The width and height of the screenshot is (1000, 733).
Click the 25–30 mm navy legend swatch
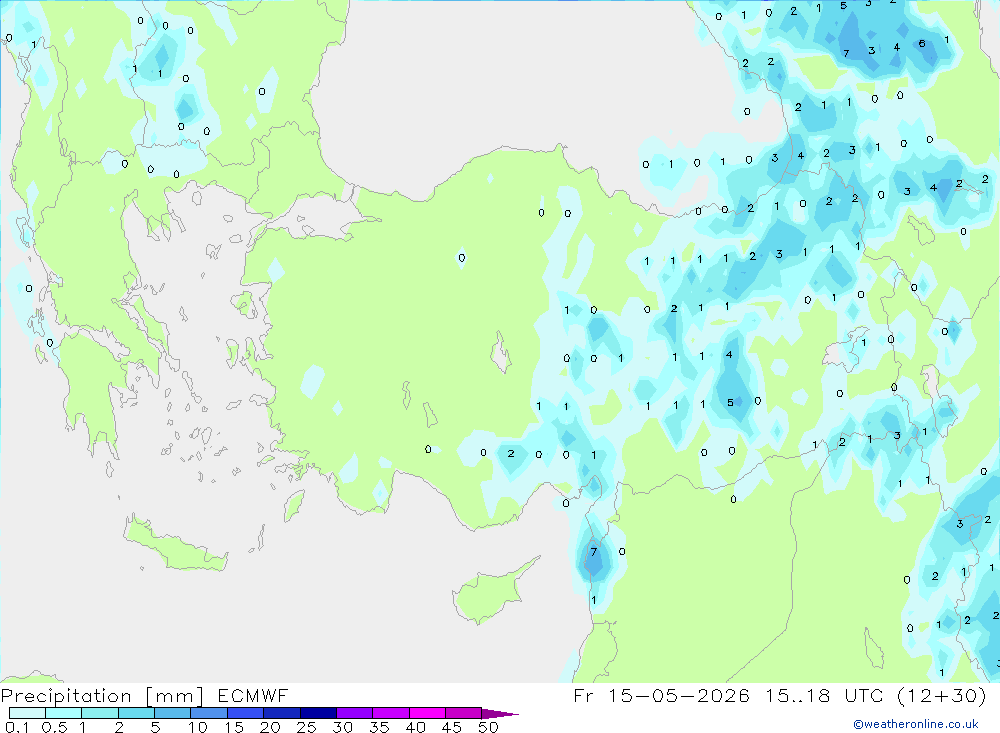318,713
